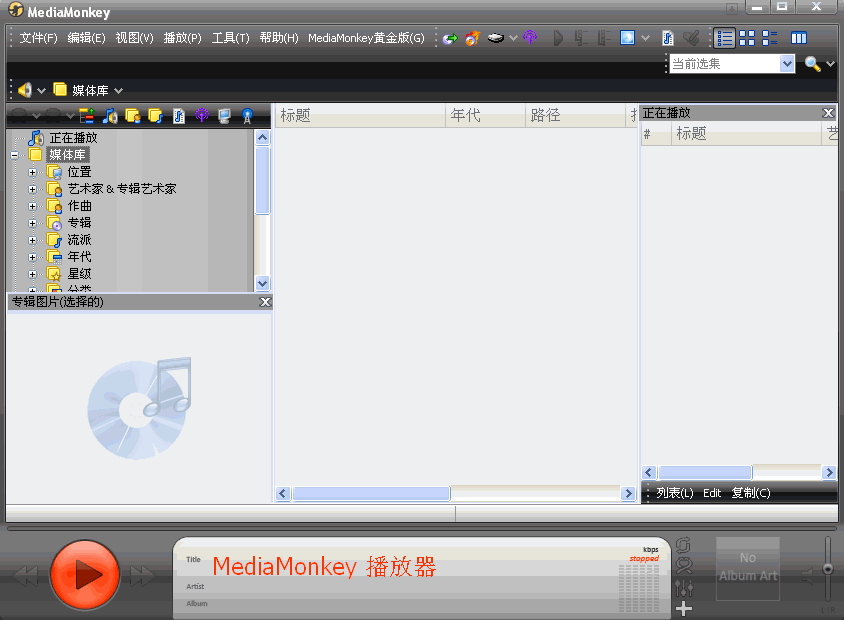Sort track list by 年代 column header
This screenshot has height=620, width=844.
(485, 115)
